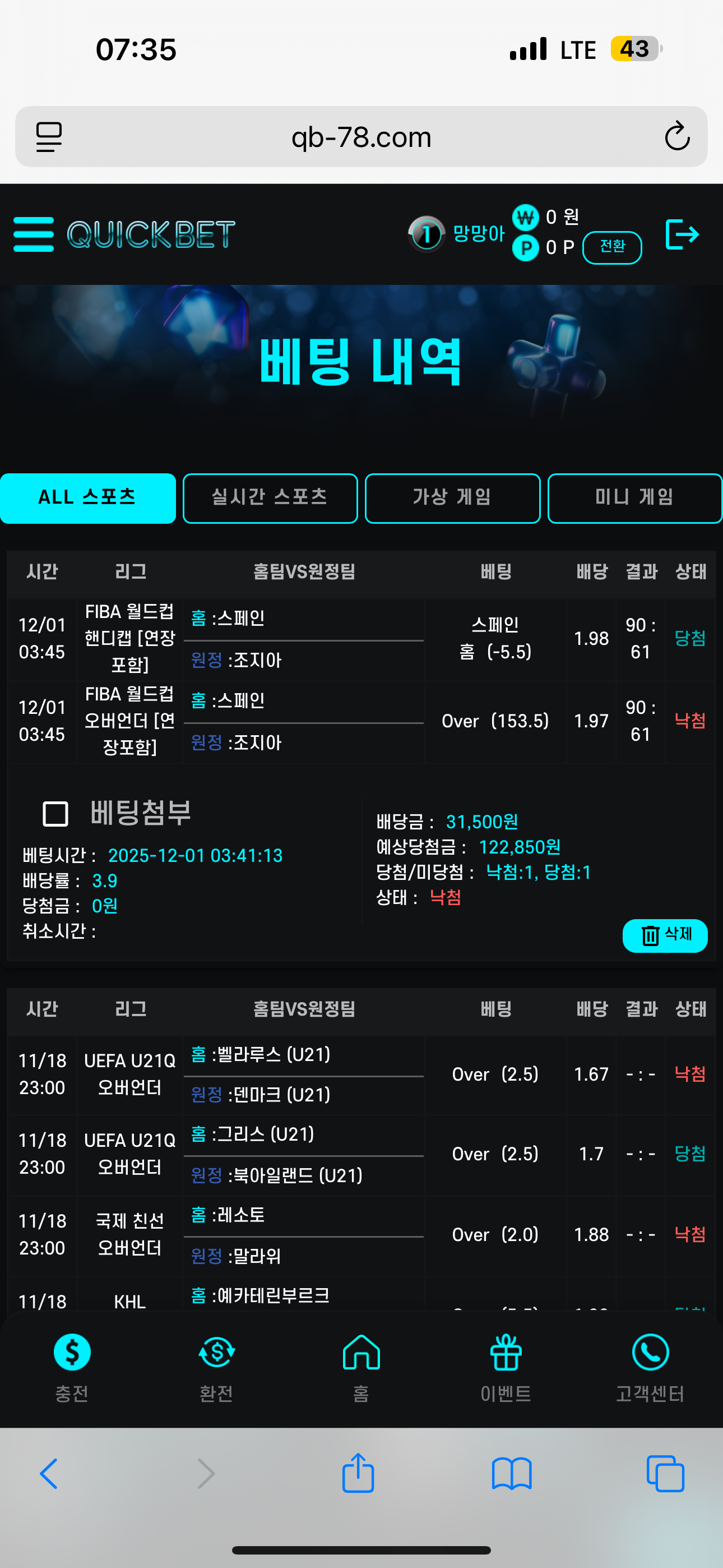Tap the qb-78.com address bar
The width and height of the screenshot is (723, 1568).
(361, 137)
